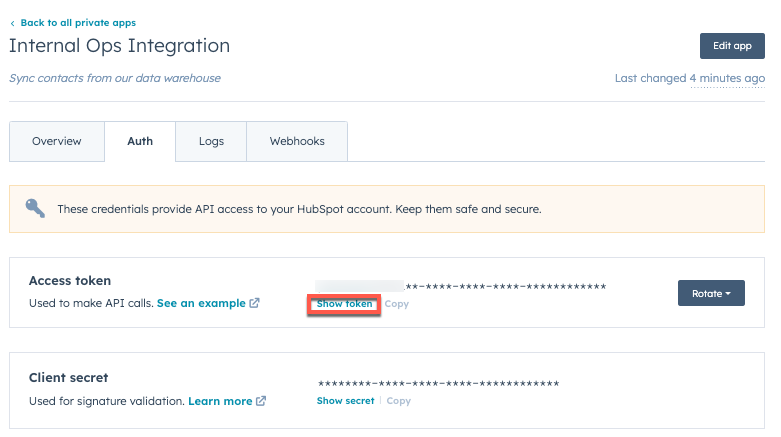Click the masked client secret value

[x=438, y=384]
